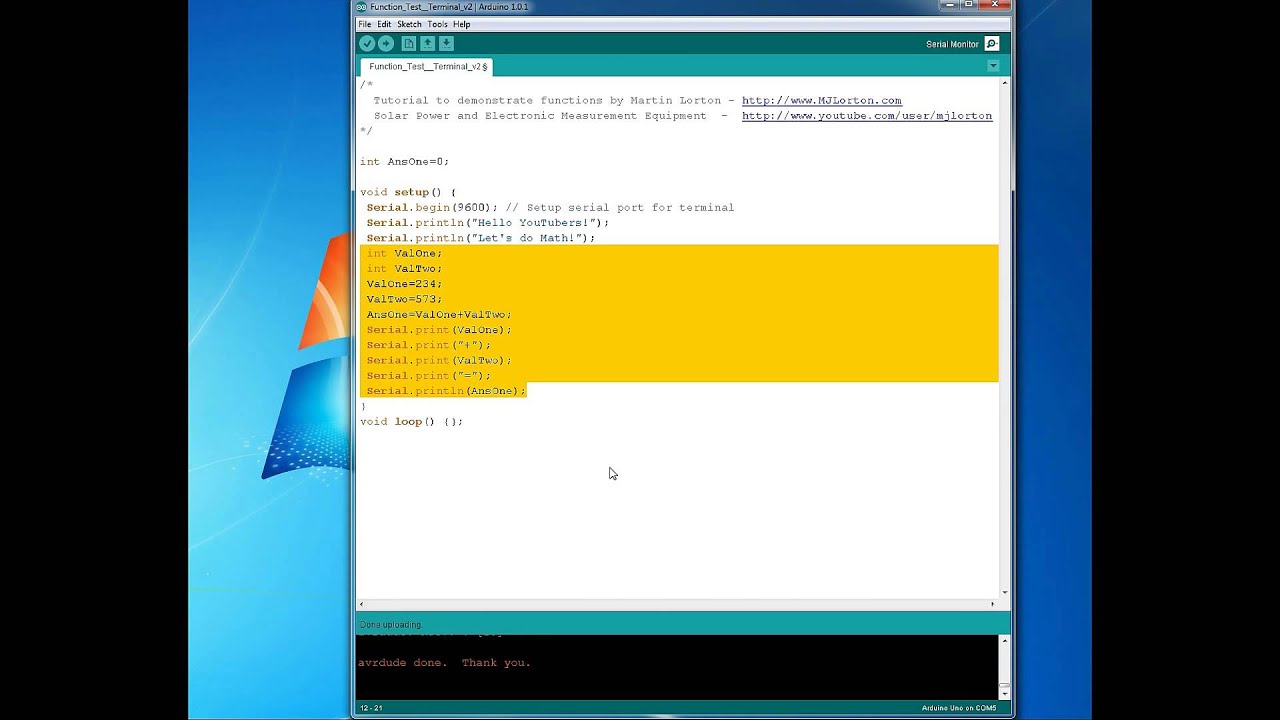
Task: Open the Serial Monitor magnifier icon
Action: 992,44
